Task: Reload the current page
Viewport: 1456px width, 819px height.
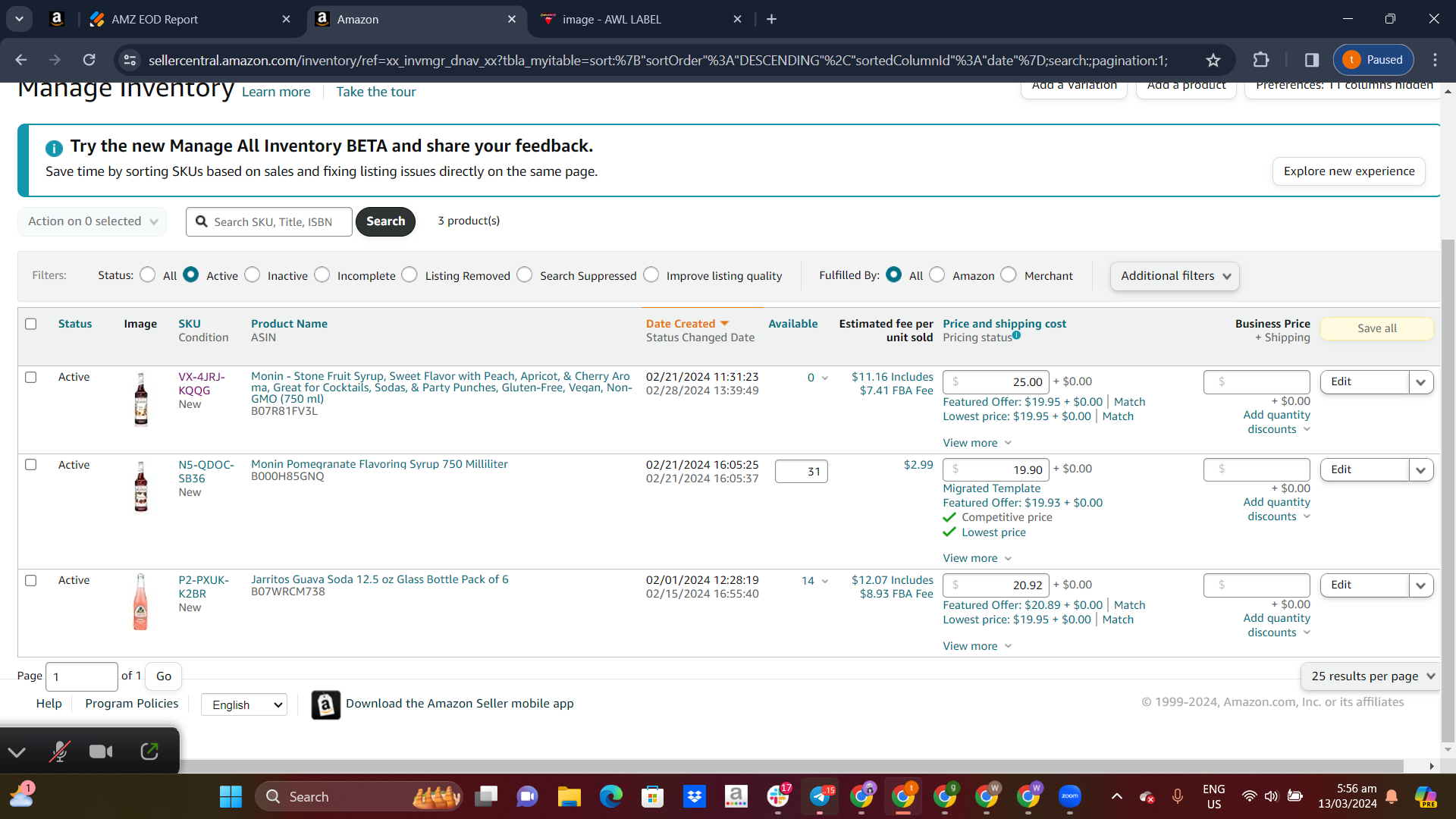Action: click(89, 60)
